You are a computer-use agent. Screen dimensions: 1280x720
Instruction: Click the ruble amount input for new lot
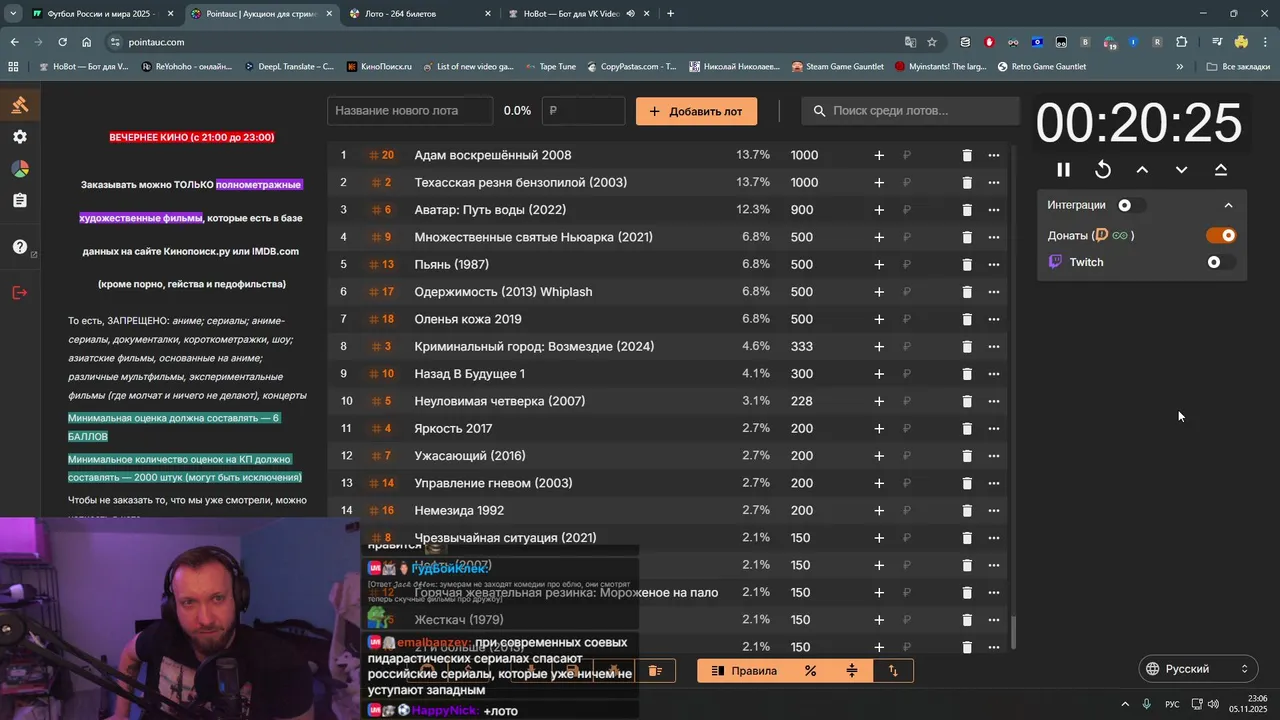tap(583, 111)
